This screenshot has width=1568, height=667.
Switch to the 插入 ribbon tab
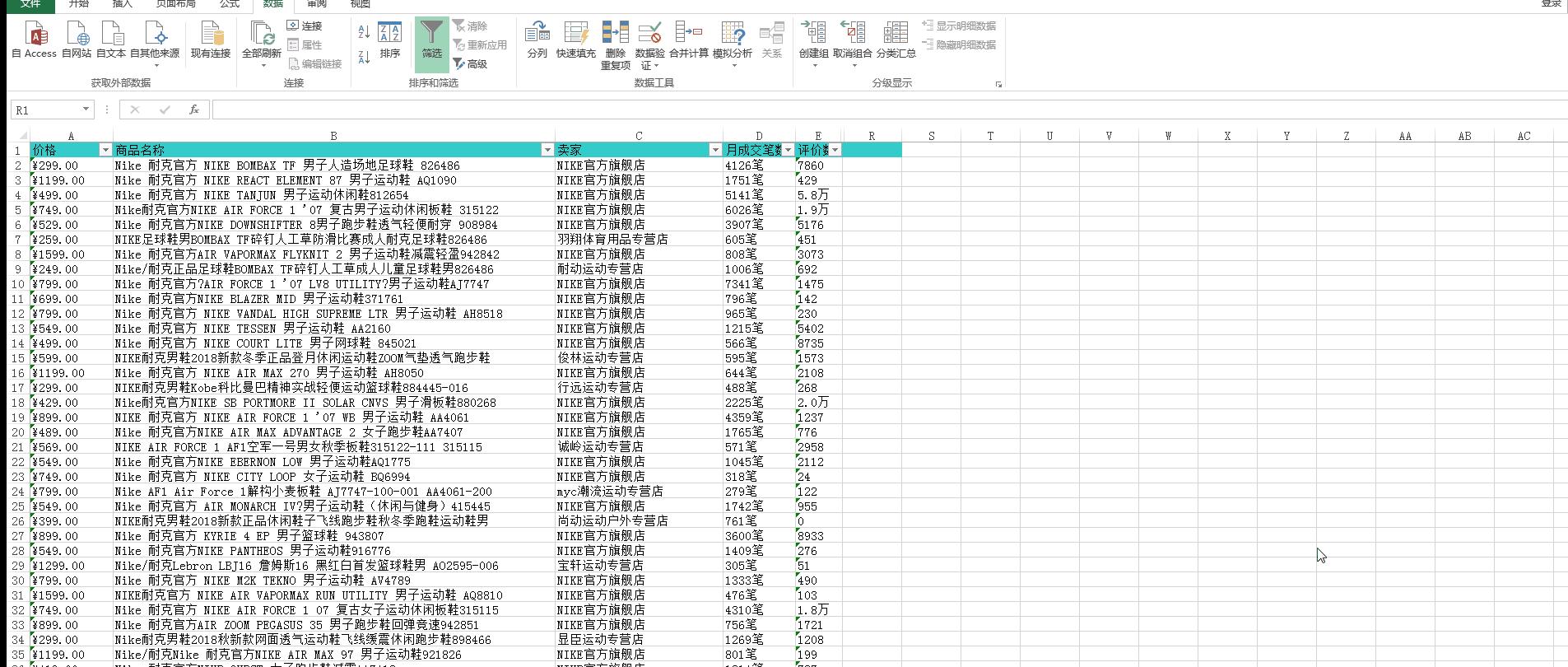point(122,4)
